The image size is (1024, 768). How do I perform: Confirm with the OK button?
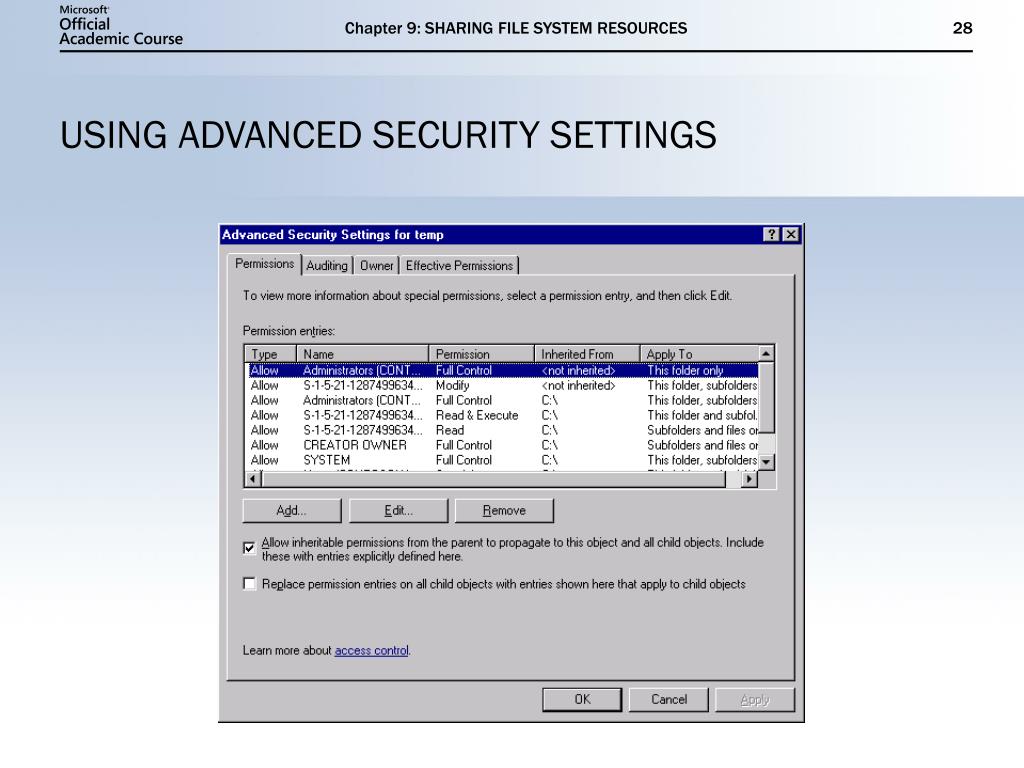582,699
